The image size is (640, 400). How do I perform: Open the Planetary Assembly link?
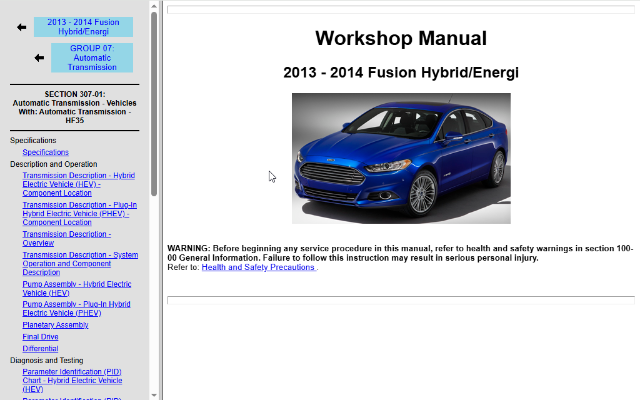pos(55,325)
